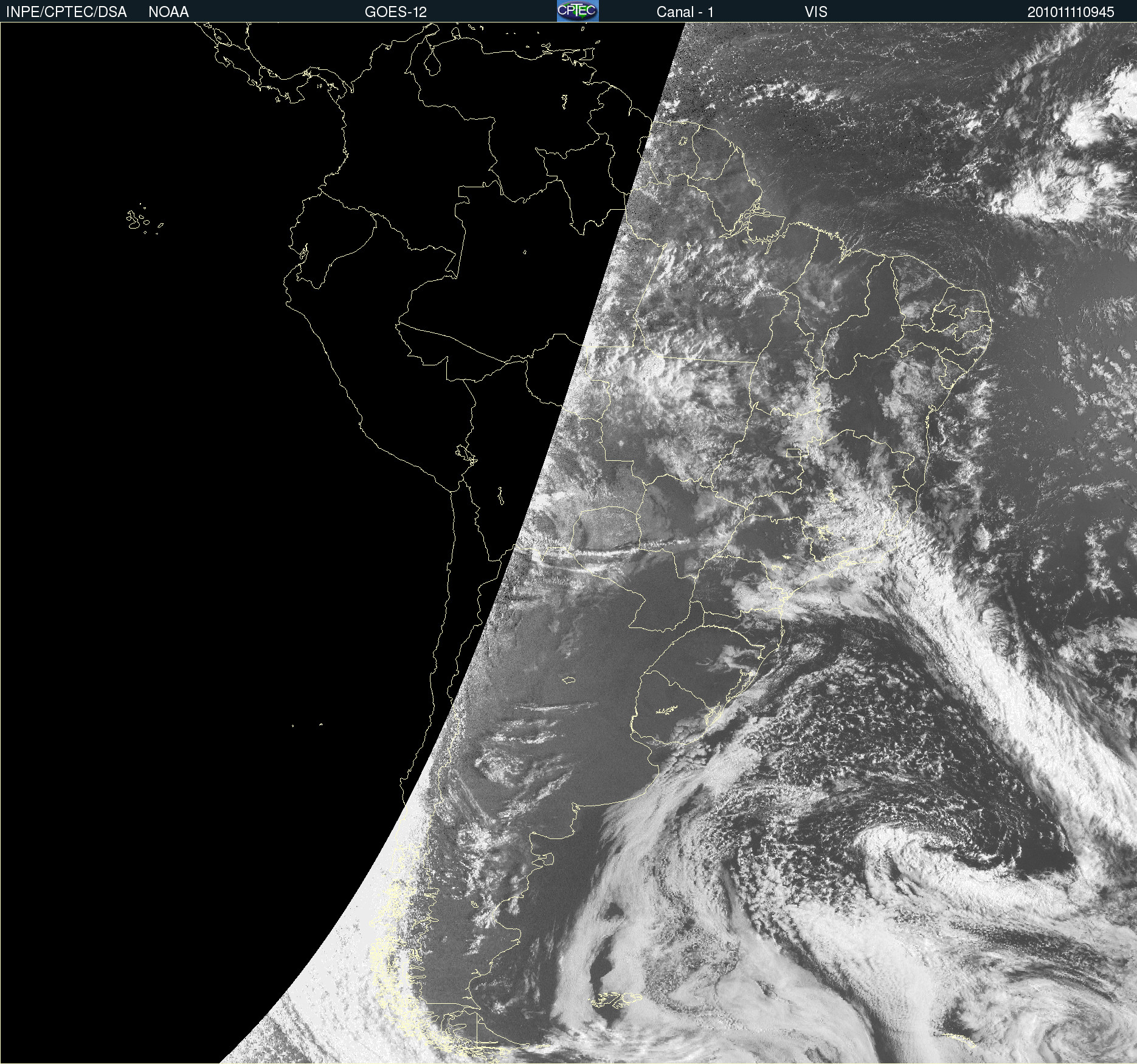Click the CPTEC logo in header
The height and width of the screenshot is (1064, 1137).
click(x=578, y=11)
